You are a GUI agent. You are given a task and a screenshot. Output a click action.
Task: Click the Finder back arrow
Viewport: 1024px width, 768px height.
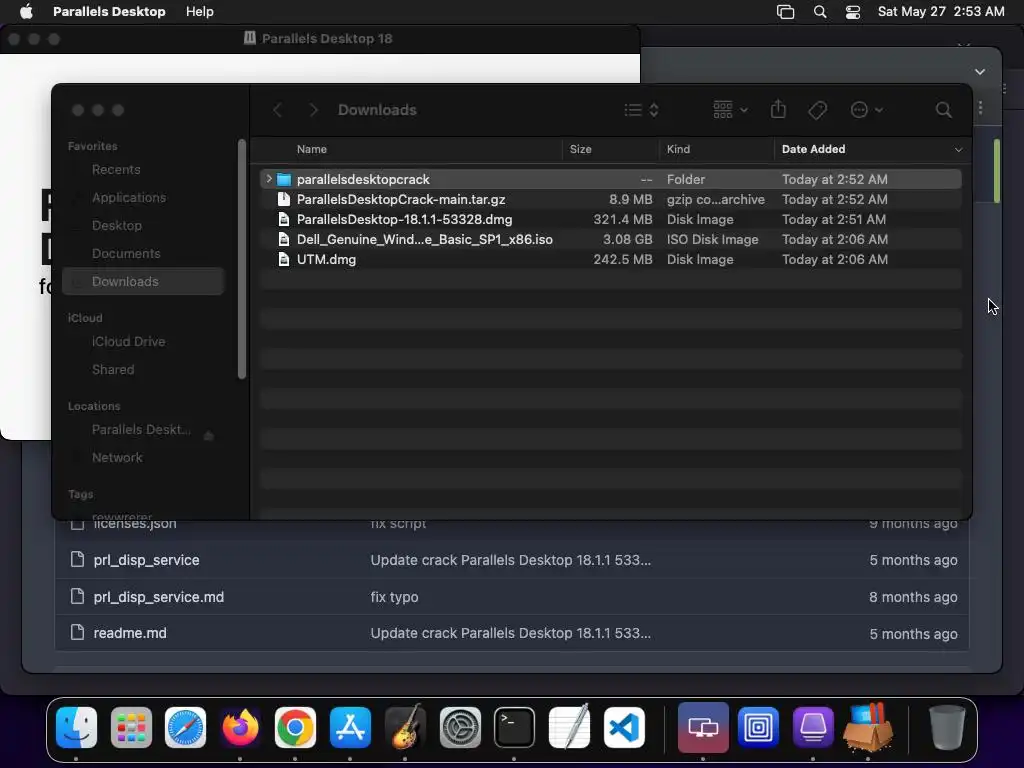(278, 110)
